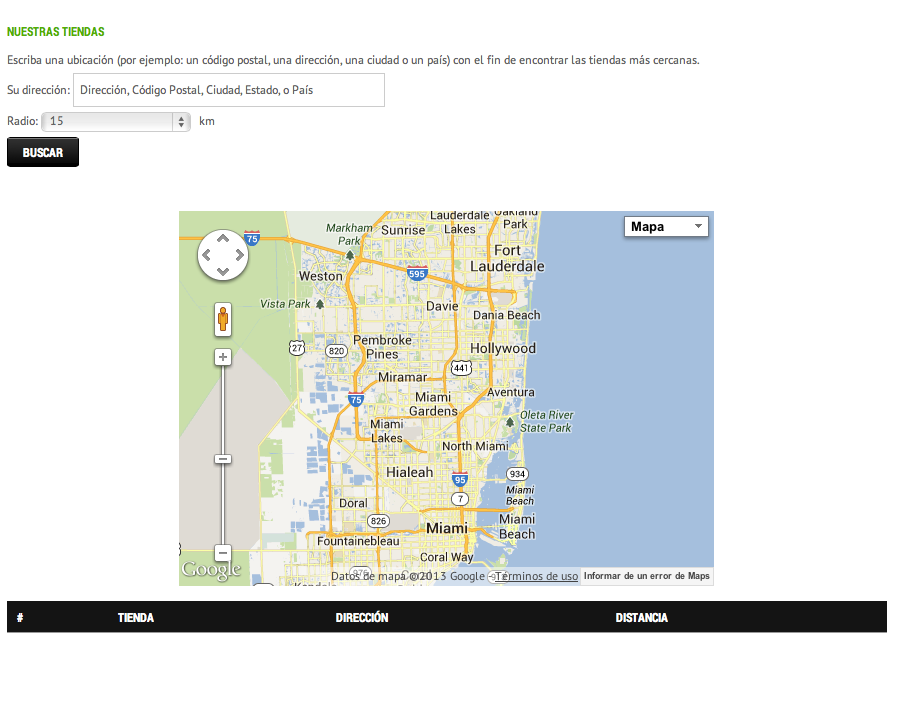Pan the map down with the arrow
This screenshot has height=717, width=921.
coord(223,271)
